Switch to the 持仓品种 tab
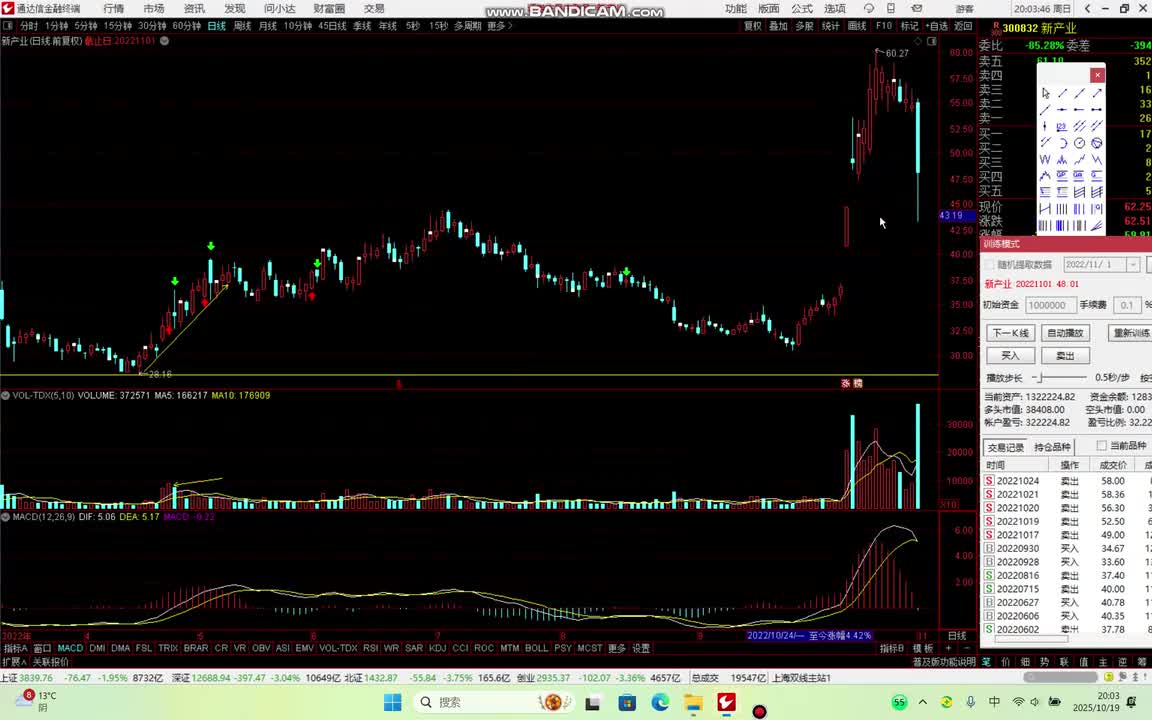 click(1052, 447)
